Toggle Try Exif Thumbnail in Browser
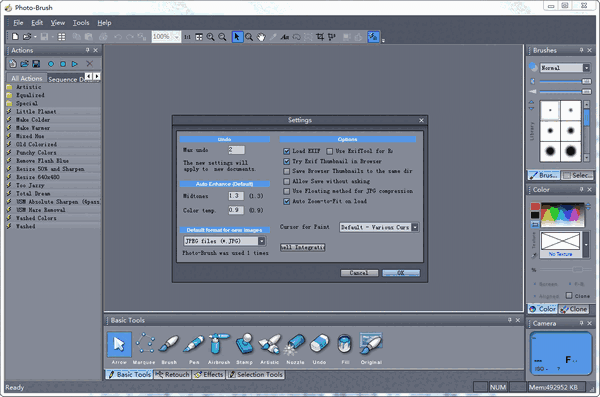Viewport: 600px width, 397px height. (x=286, y=162)
